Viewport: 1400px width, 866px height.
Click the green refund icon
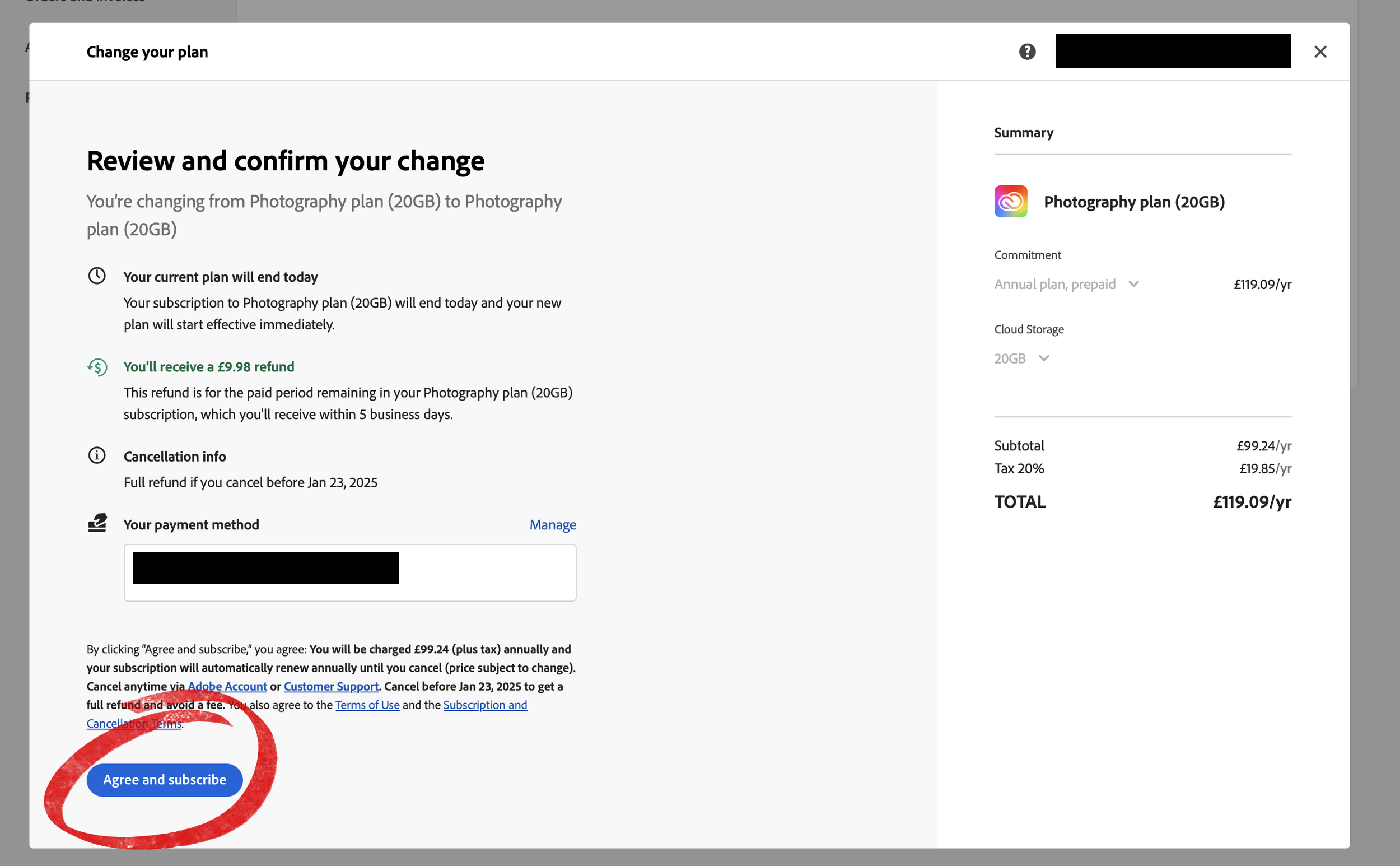point(97,366)
